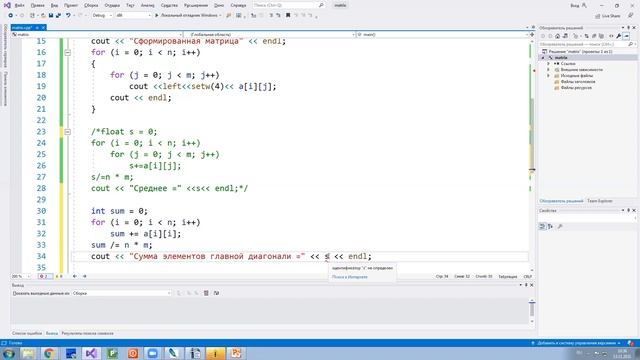Open the main() member navigation dropdown
The width and height of the screenshot is (640, 360).
pyautogui.click(x=442, y=35)
